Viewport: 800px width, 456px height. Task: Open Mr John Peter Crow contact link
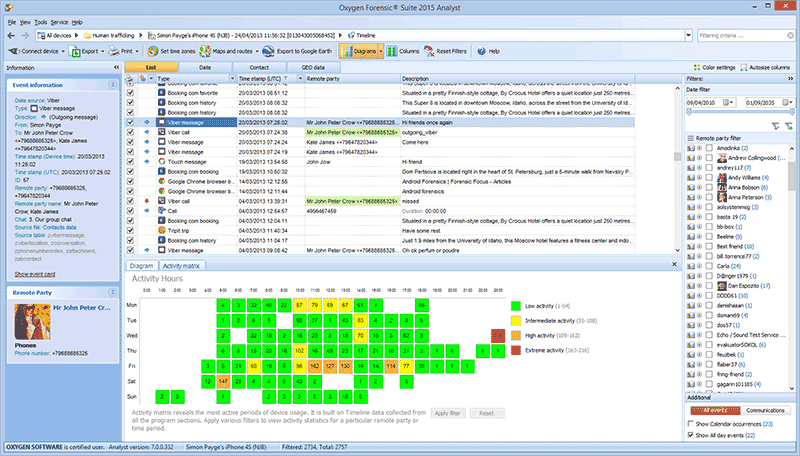[82, 308]
